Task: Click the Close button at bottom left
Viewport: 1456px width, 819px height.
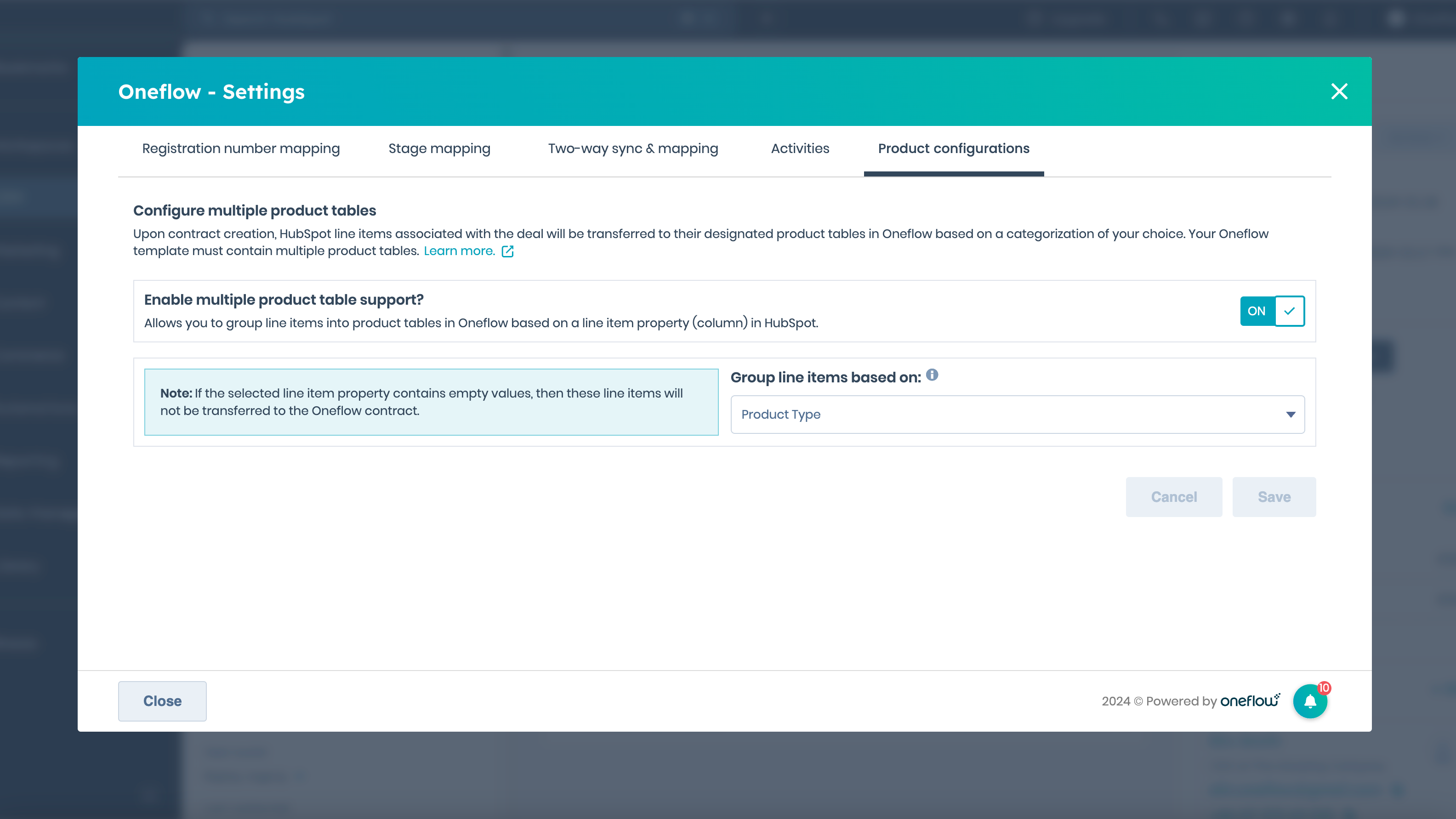Action: tap(162, 701)
